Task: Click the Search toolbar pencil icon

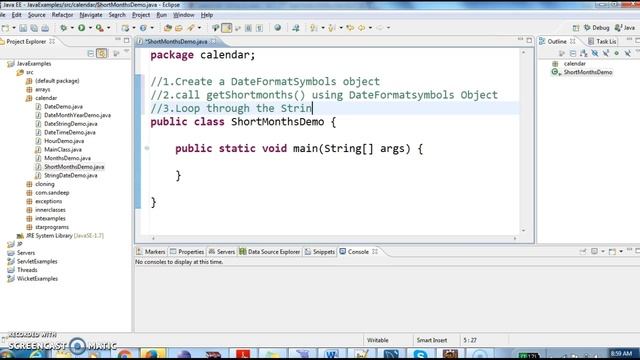Action: (191, 28)
